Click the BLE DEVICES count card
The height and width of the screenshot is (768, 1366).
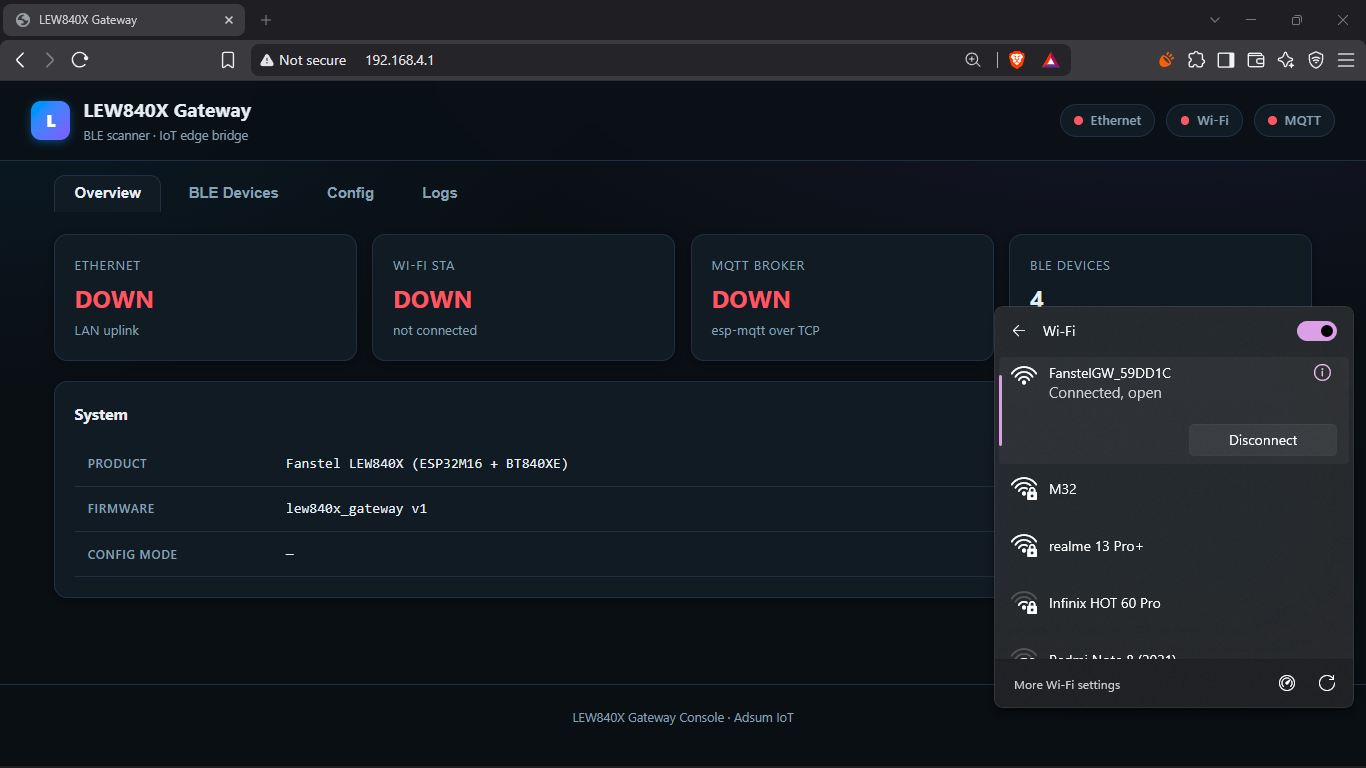[x=1160, y=271]
